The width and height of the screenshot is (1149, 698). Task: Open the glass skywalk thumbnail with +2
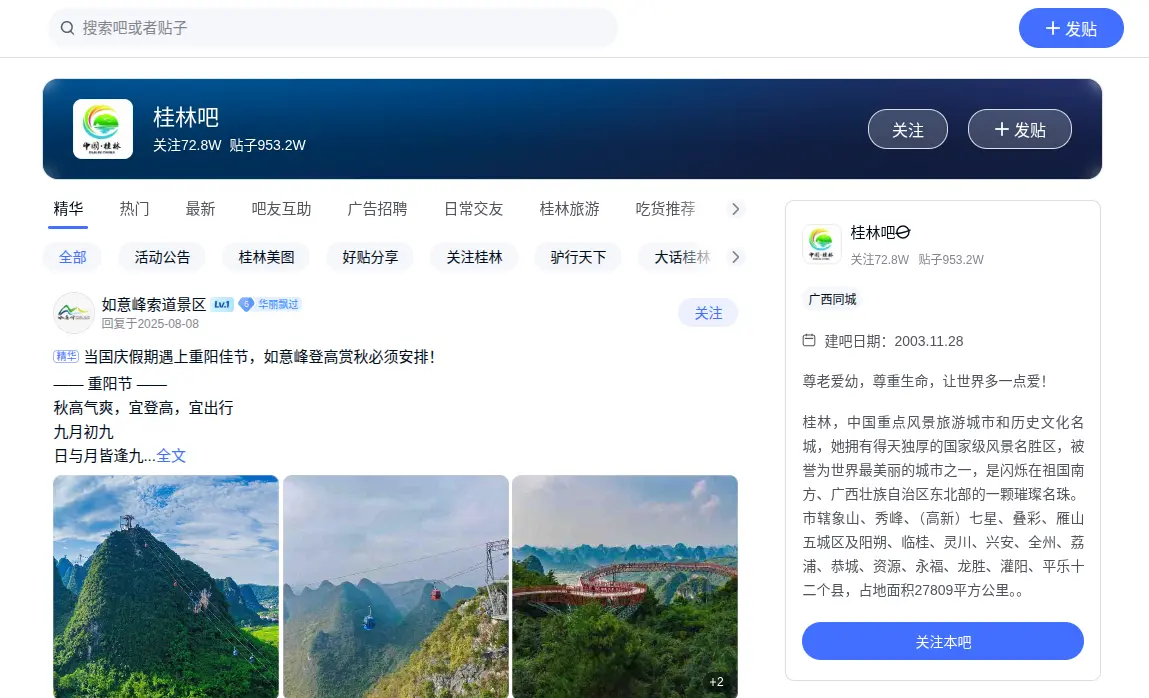(625, 587)
